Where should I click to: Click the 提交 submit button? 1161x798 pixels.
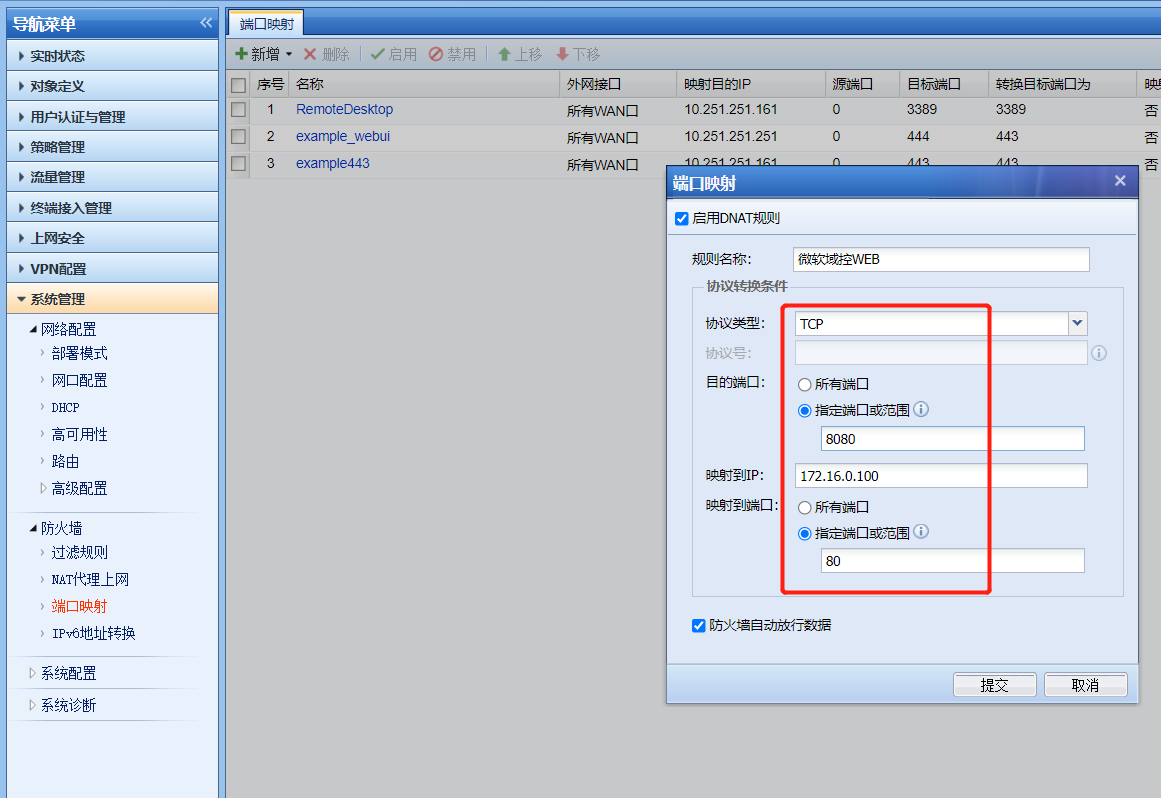(x=994, y=685)
